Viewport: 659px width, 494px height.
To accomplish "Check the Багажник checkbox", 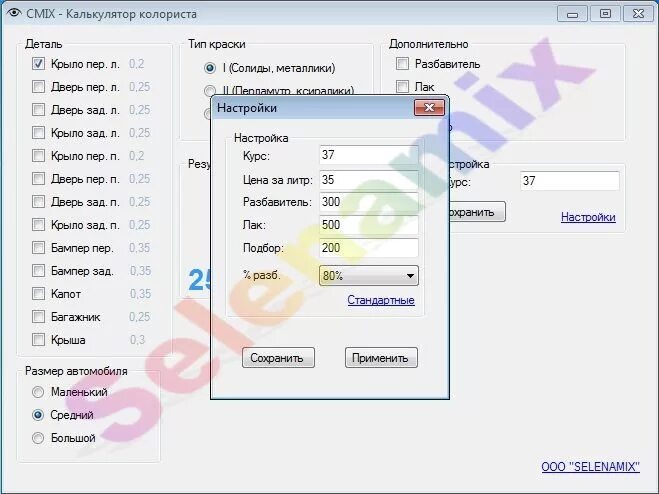I will [x=38, y=317].
